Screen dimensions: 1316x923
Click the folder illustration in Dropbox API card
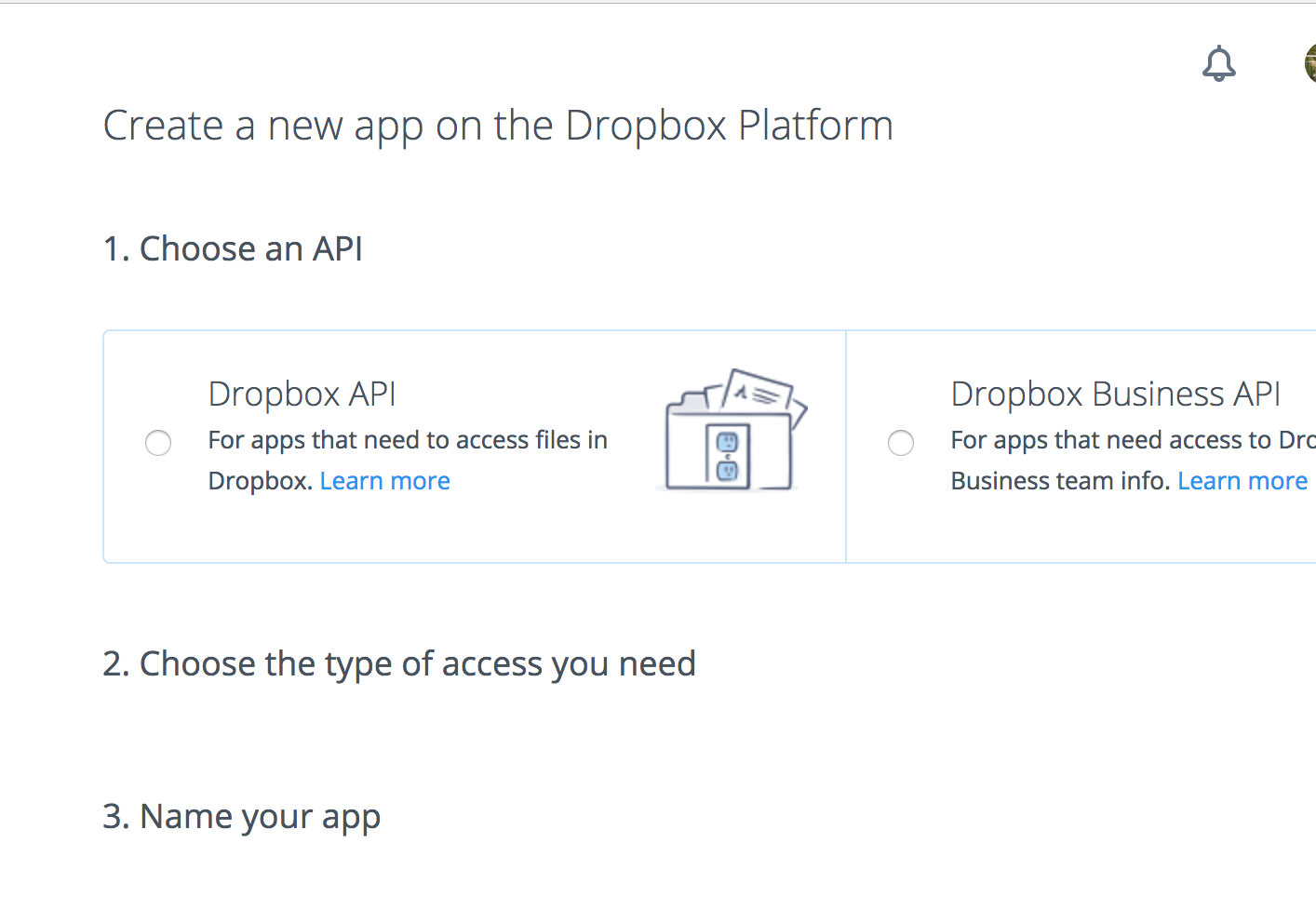click(689, 447)
